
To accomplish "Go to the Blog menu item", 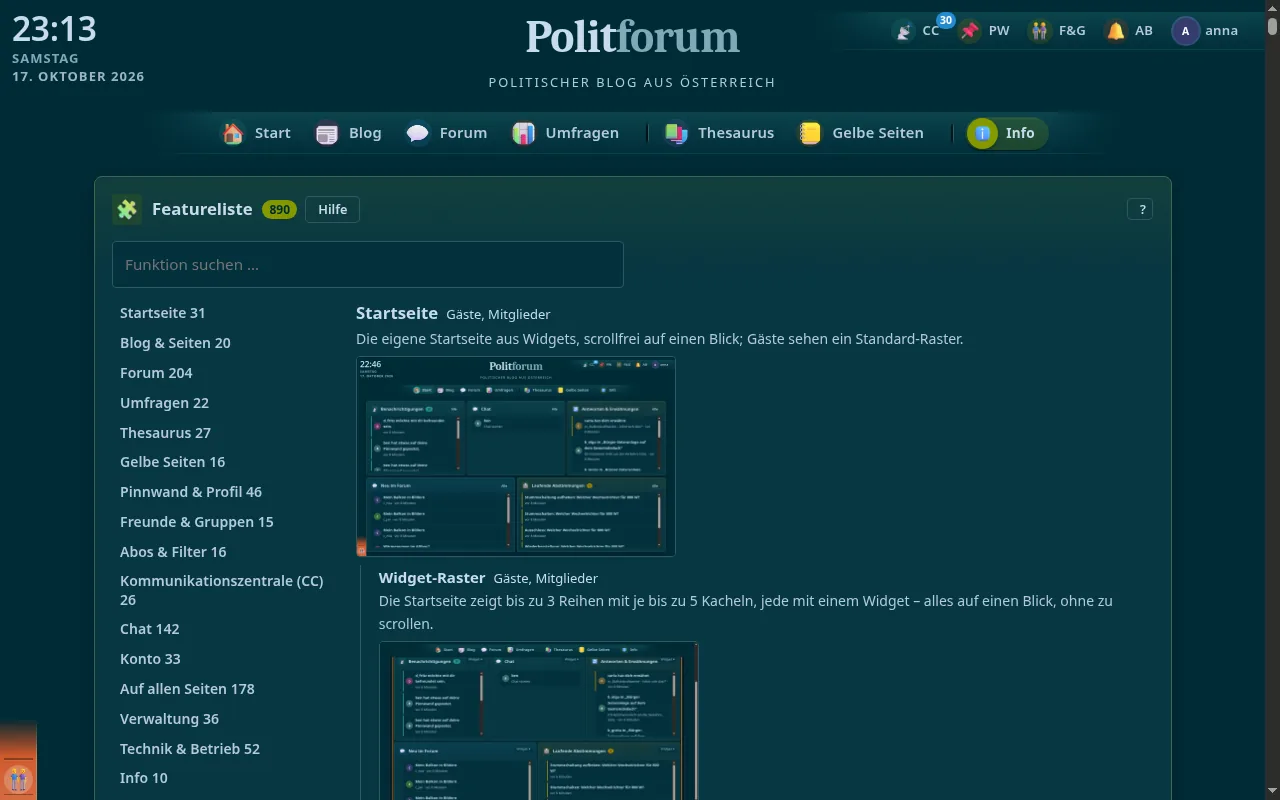I will (x=365, y=133).
